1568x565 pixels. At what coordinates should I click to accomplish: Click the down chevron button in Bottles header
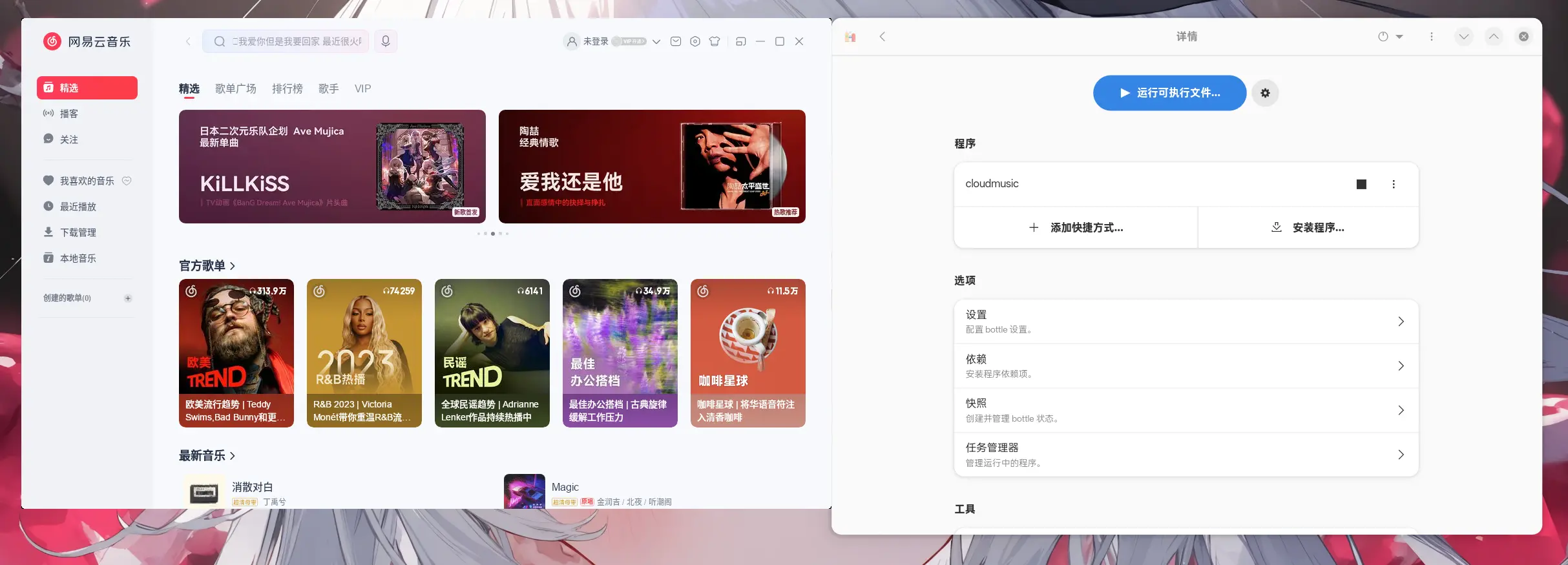point(1464,37)
